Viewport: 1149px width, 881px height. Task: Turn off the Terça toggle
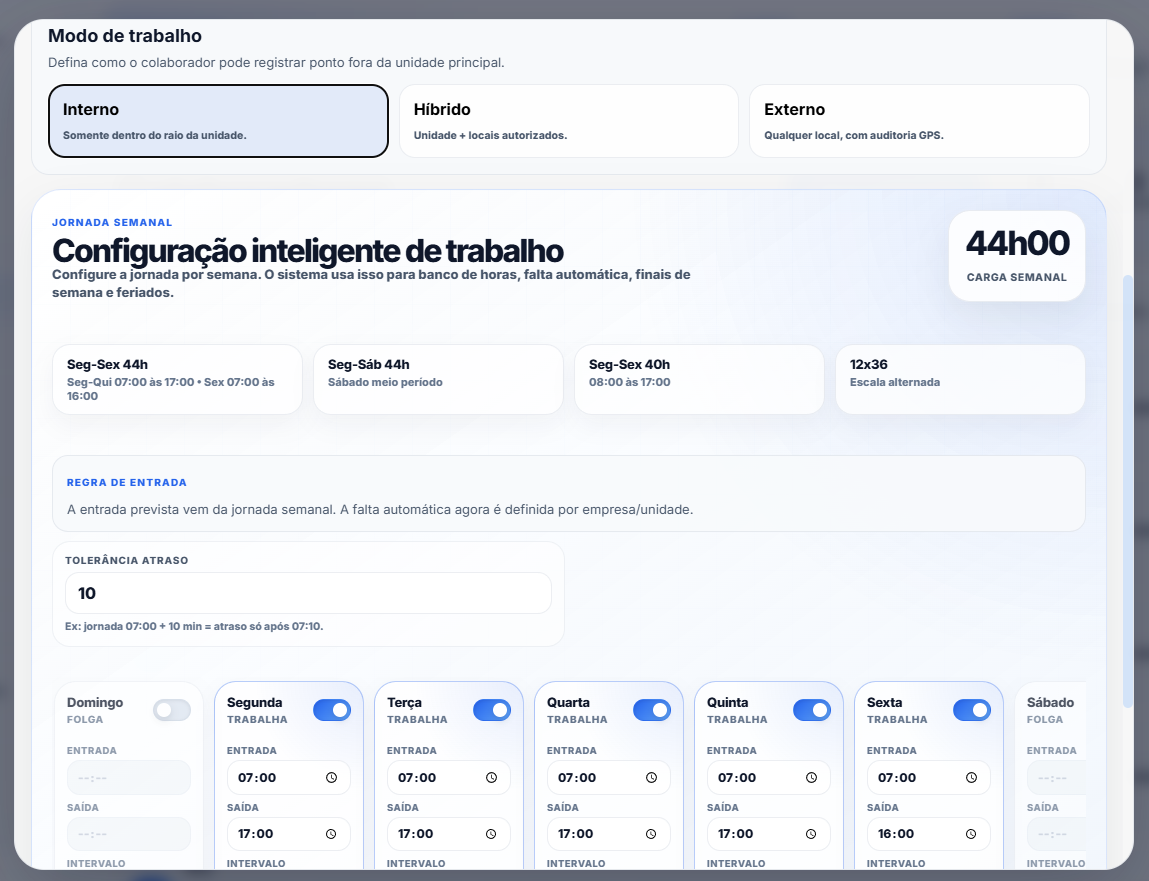click(x=492, y=710)
